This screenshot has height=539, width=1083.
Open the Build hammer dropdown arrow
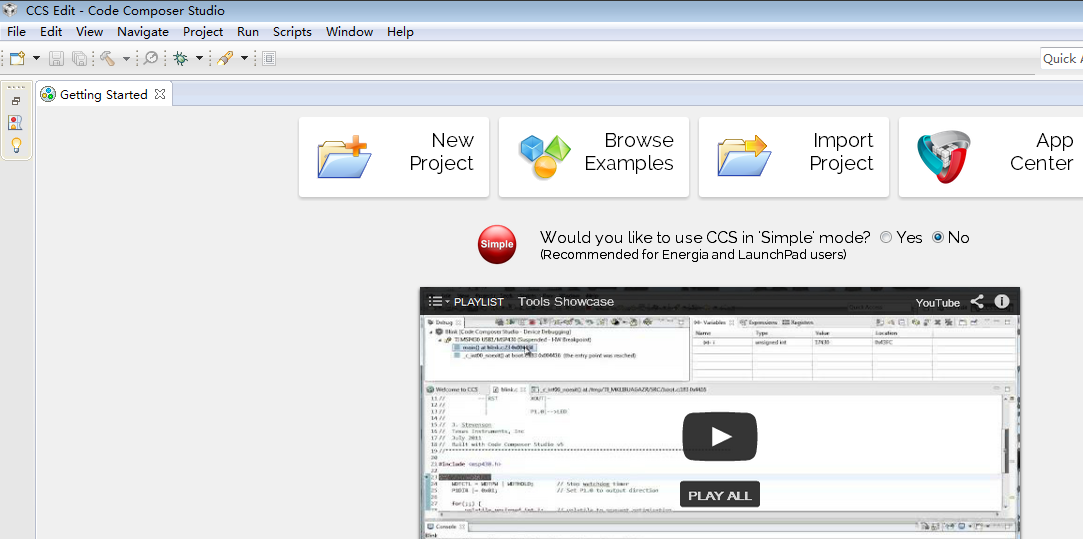tap(126, 59)
